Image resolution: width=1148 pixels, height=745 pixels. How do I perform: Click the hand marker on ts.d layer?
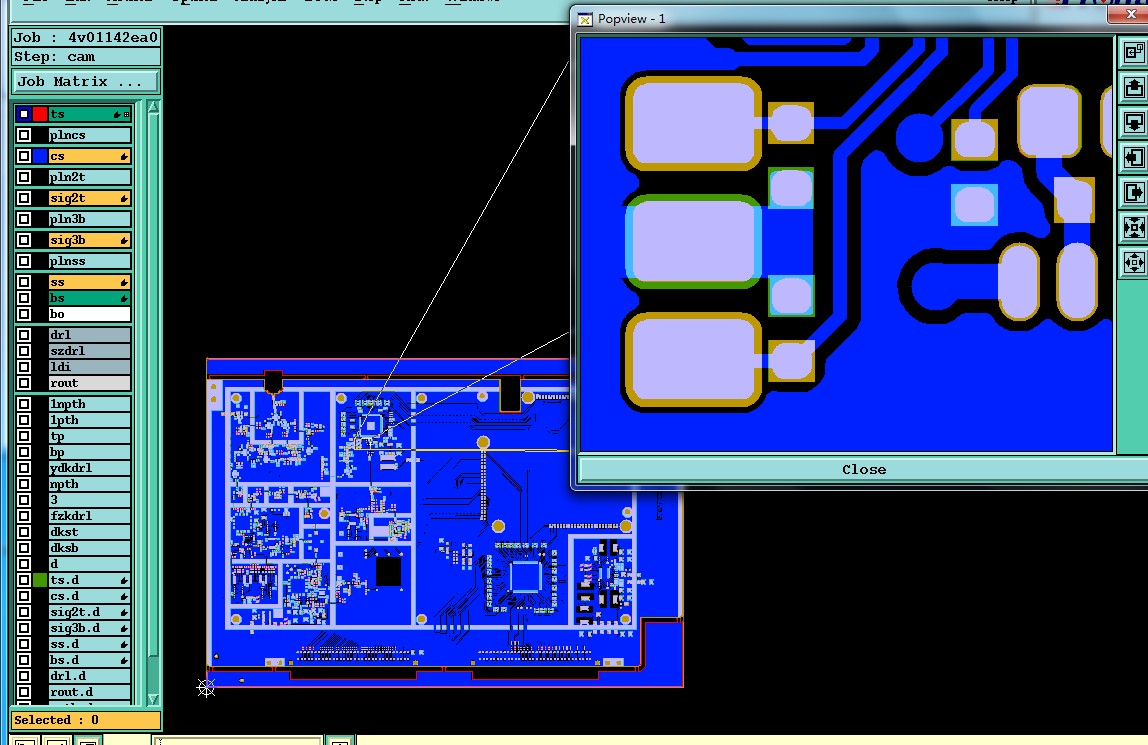click(124, 580)
